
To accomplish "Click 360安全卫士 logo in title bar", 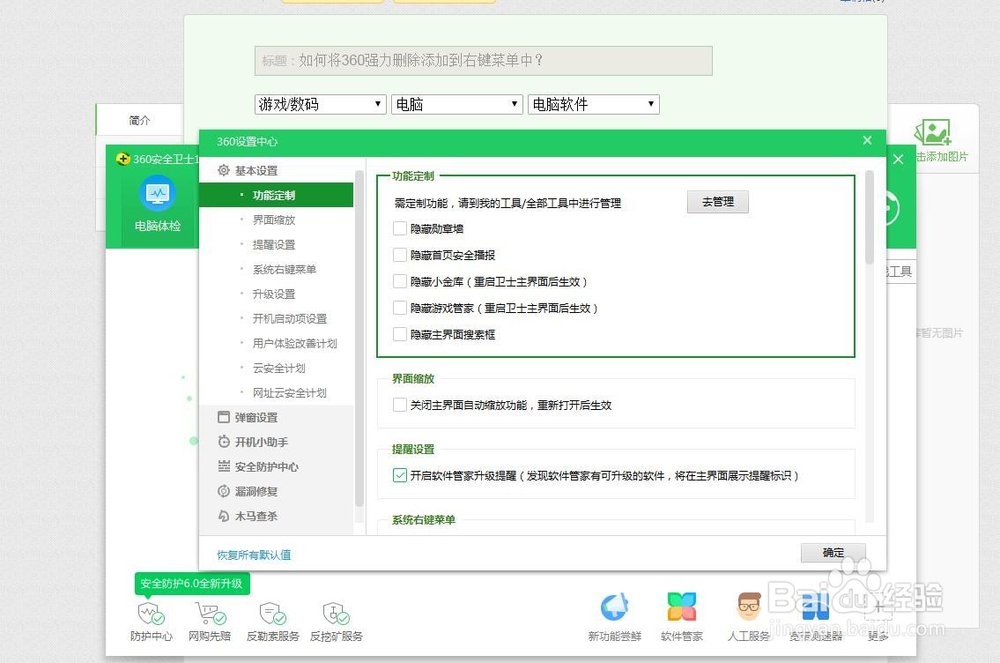I will pos(124,159).
